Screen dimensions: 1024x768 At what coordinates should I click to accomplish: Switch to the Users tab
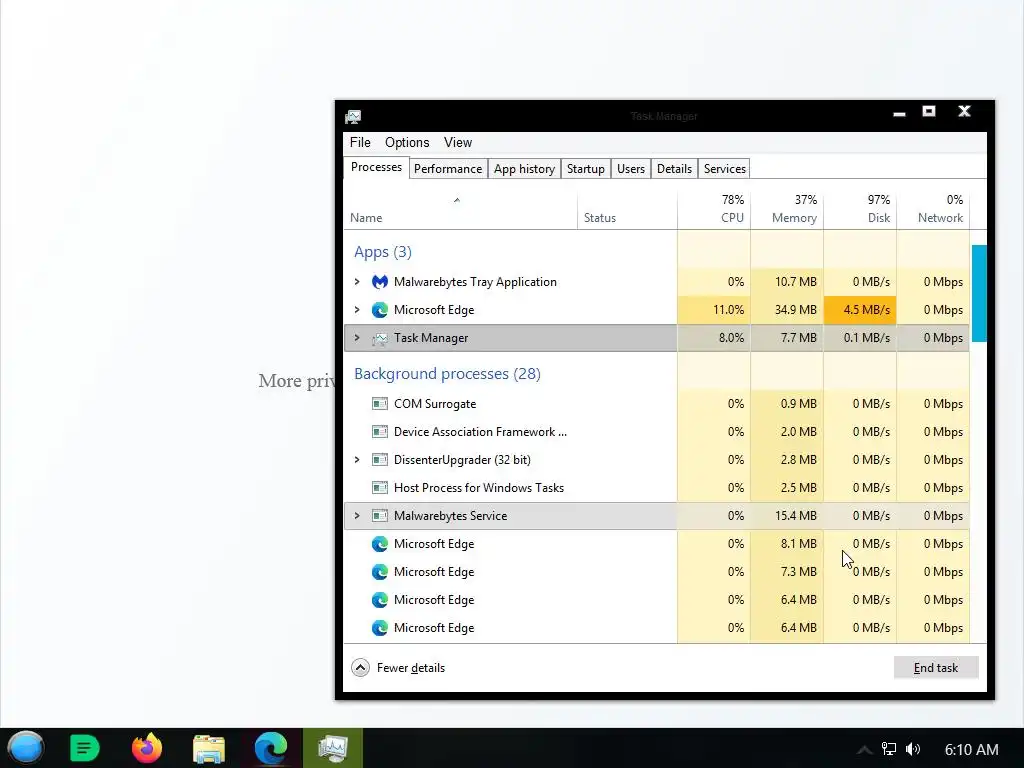pyautogui.click(x=631, y=169)
